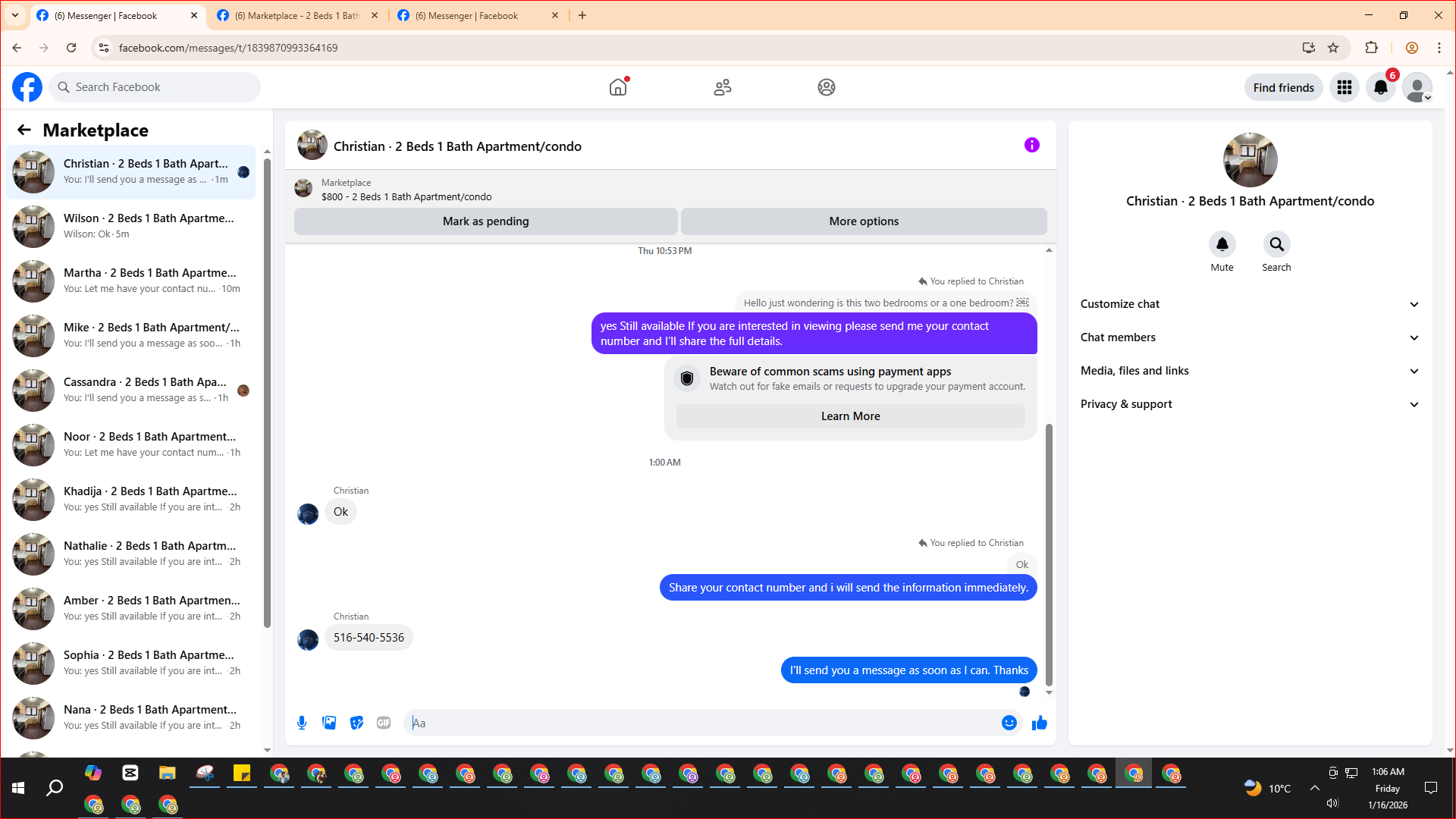Open the Facebook menu grid icon

click(x=1344, y=87)
